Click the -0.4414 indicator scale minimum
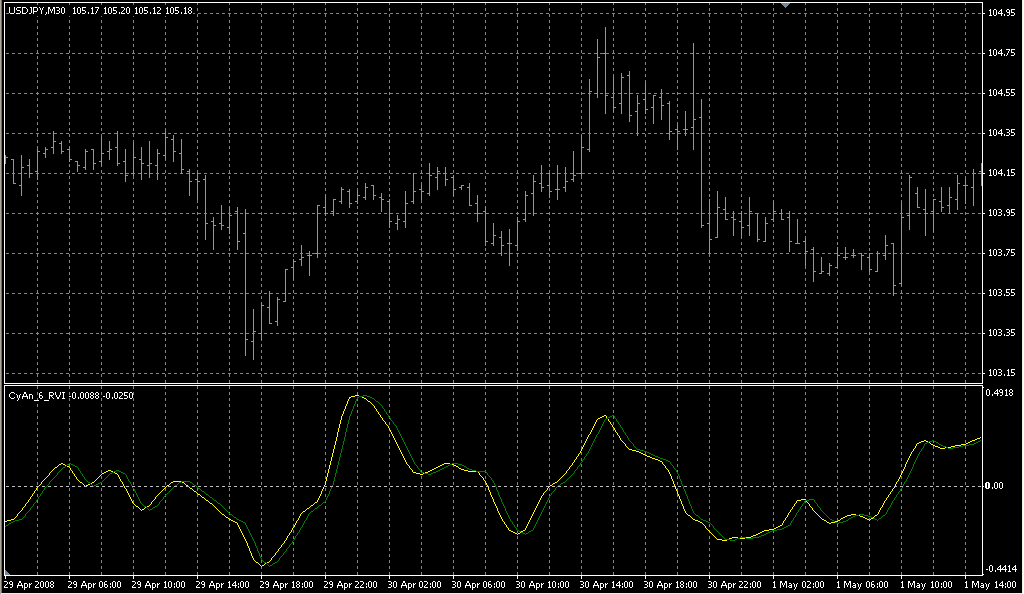Image resolution: width=1024 pixels, height=594 pixels. [1001, 567]
